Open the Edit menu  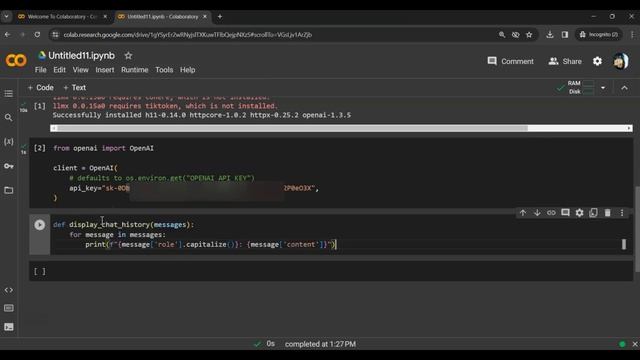[x=59, y=70]
